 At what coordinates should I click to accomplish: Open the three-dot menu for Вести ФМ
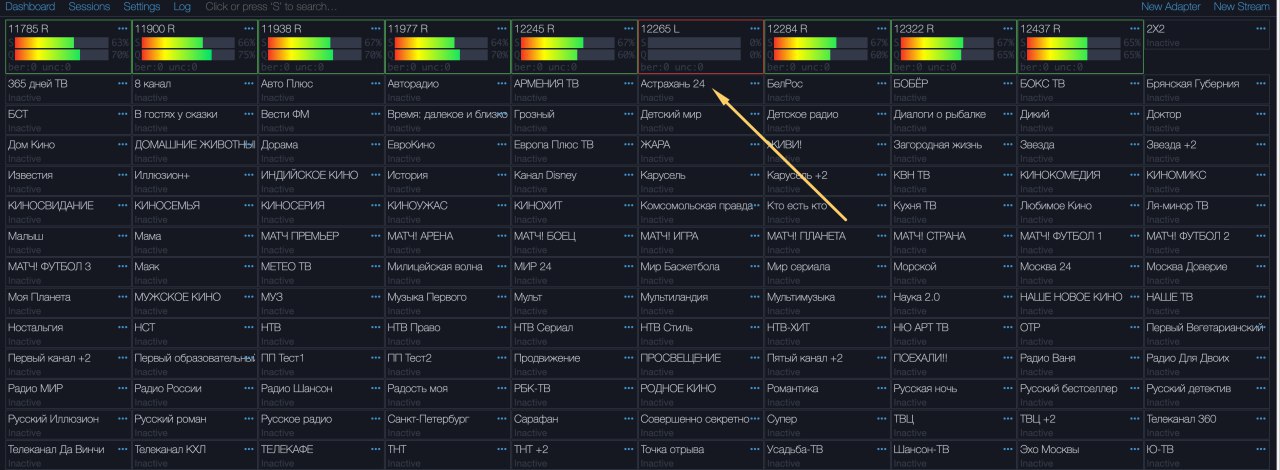click(375, 114)
